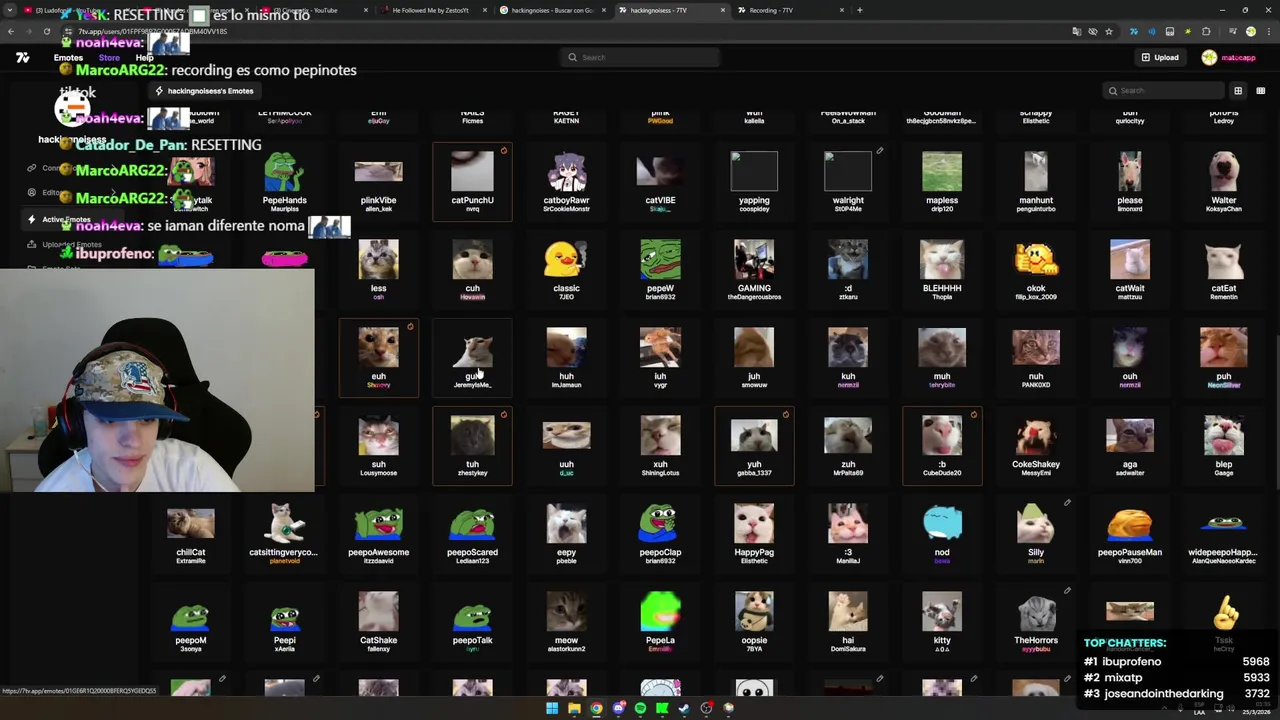Open brian6932 author link under pepeW
The image size is (1280, 720).
tap(660, 297)
